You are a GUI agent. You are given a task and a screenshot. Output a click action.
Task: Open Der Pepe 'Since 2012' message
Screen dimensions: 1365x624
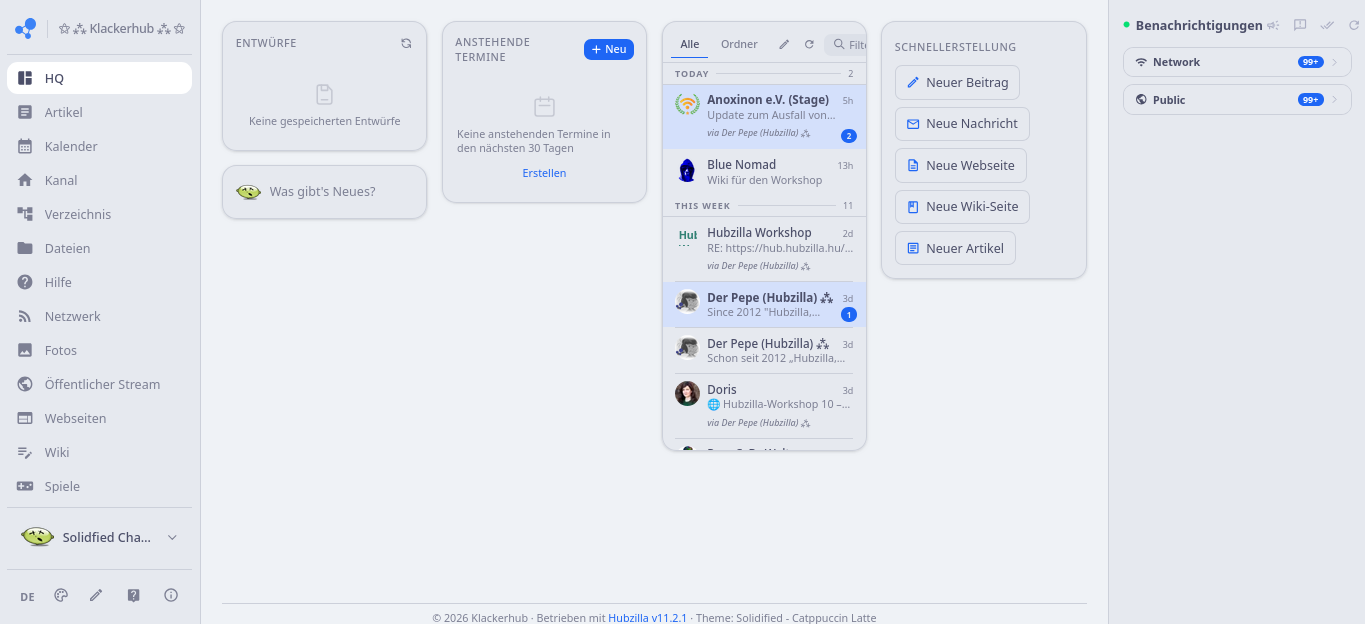[764, 305]
